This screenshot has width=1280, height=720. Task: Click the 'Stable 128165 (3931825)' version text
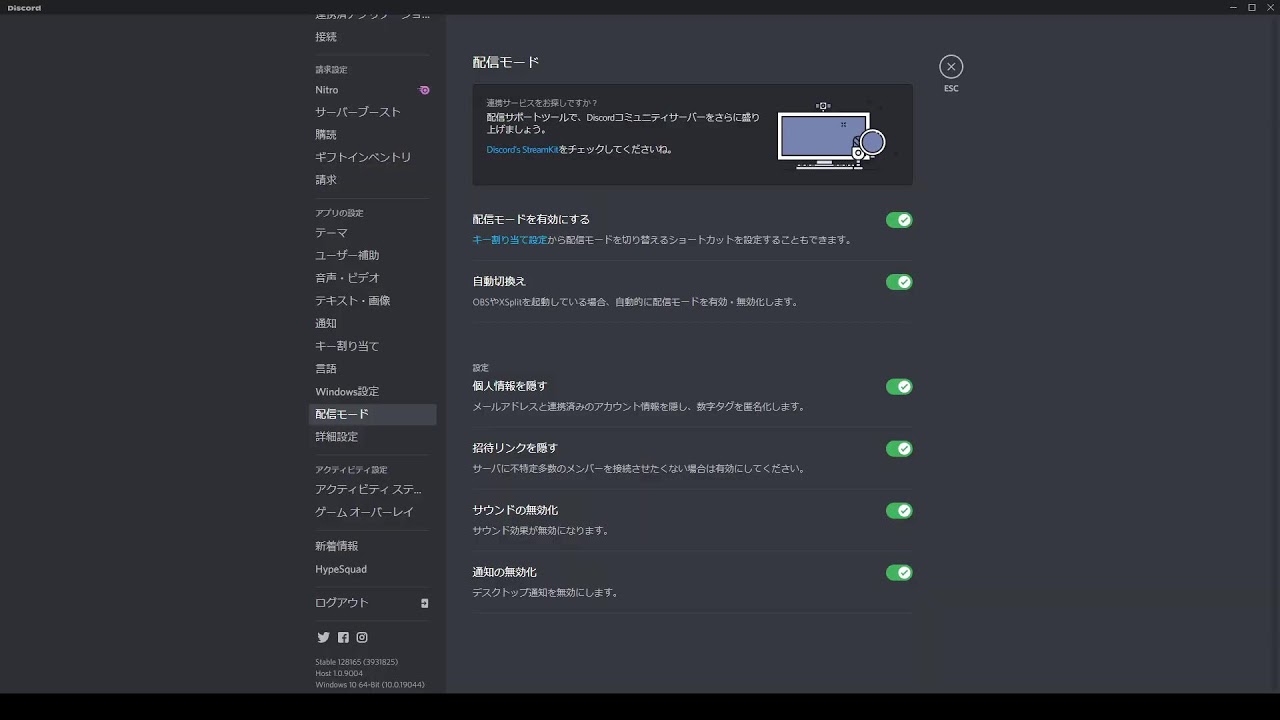click(357, 662)
